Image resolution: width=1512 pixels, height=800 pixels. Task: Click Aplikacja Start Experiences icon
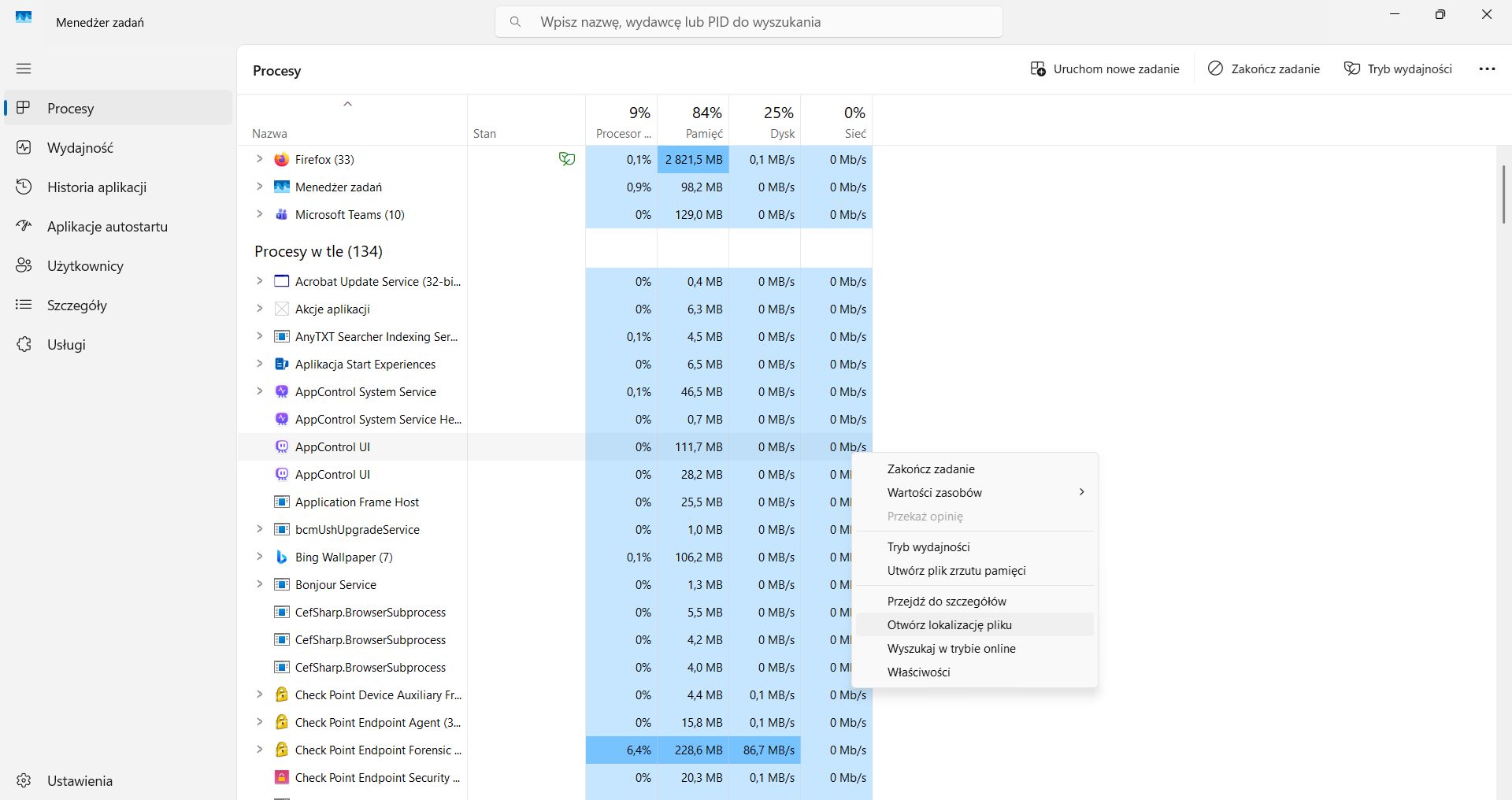(281, 364)
